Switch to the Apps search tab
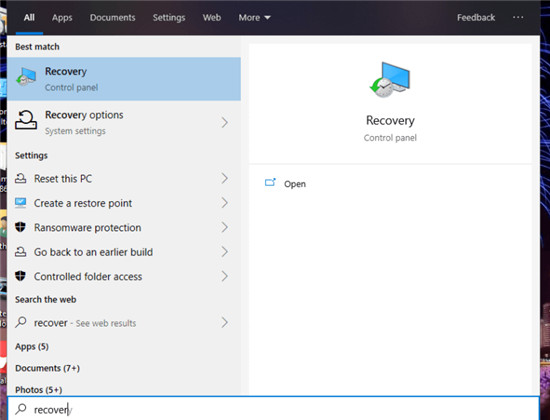 pos(62,18)
